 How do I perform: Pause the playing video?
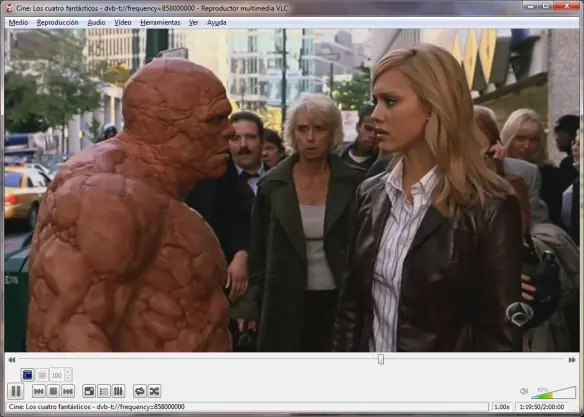pyautogui.click(x=16, y=391)
